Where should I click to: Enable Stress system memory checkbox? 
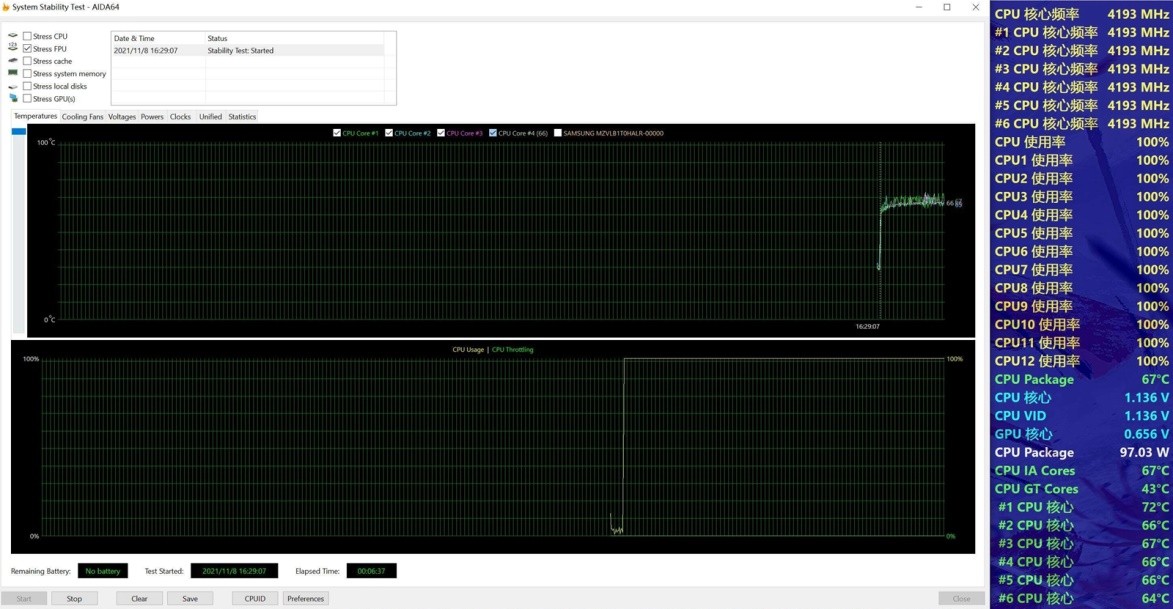pyautogui.click(x=27, y=74)
